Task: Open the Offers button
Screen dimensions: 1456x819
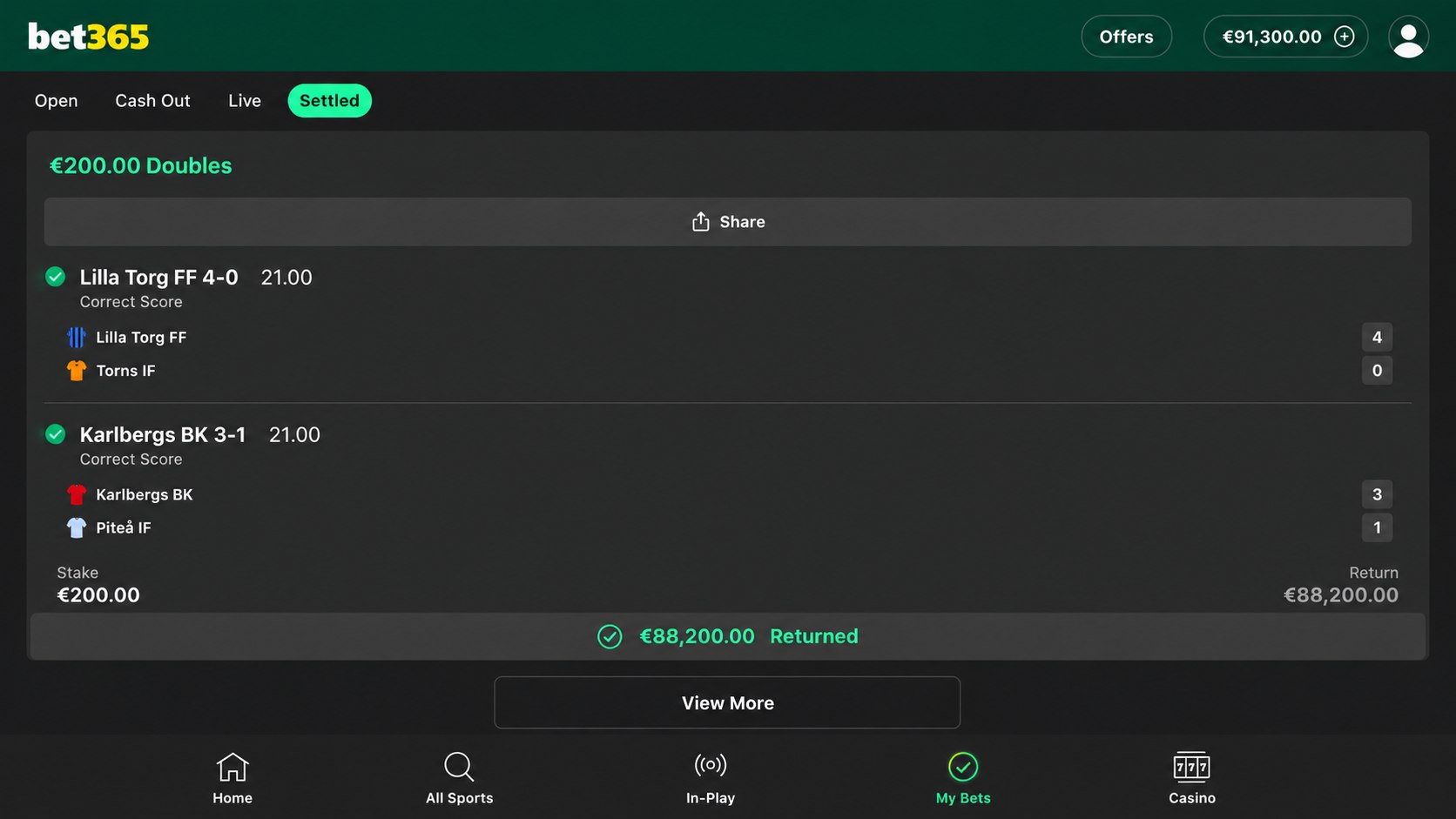Action: tap(1126, 37)
